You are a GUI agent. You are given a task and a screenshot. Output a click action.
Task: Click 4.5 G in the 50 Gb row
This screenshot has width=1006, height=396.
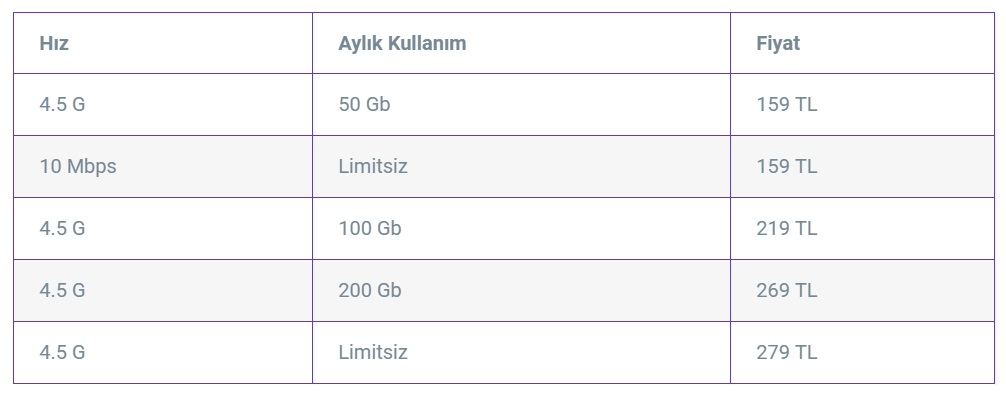tap(62, 105)
